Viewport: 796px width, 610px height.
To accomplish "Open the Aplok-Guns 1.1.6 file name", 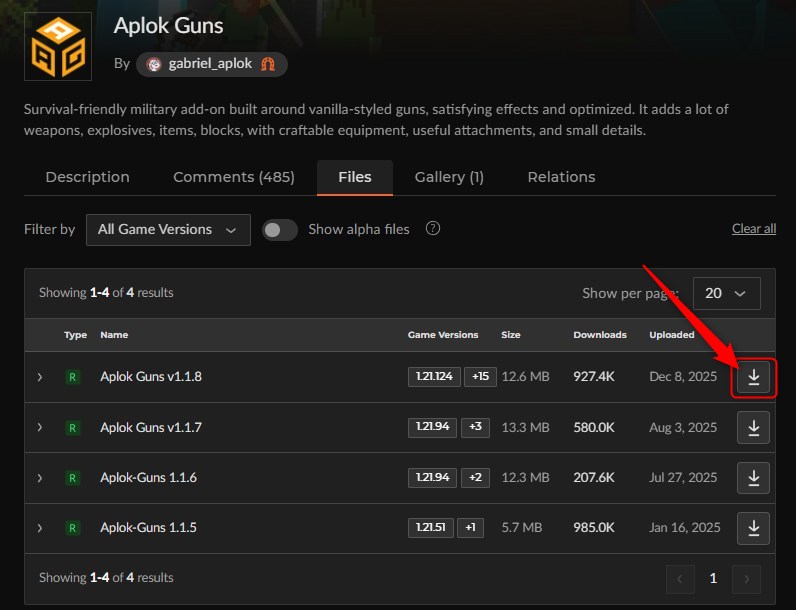I will [x=148, y=478].
